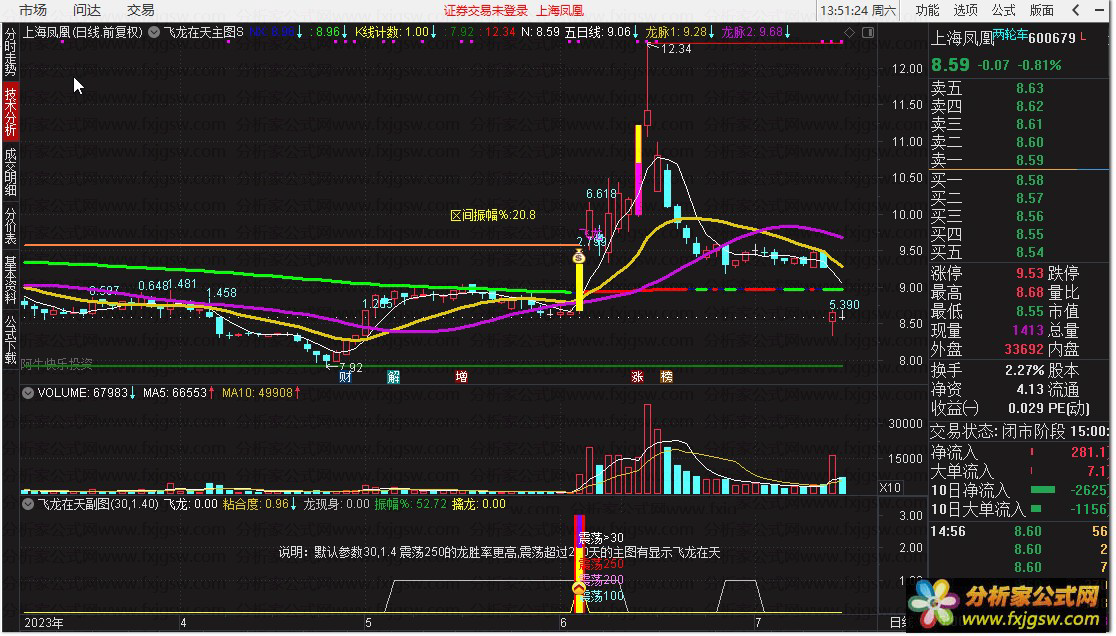The width and height of the screenshot is (1116, 636).
Task: Switch to 分时走势 sidebar tab
Action: (10, 53)
